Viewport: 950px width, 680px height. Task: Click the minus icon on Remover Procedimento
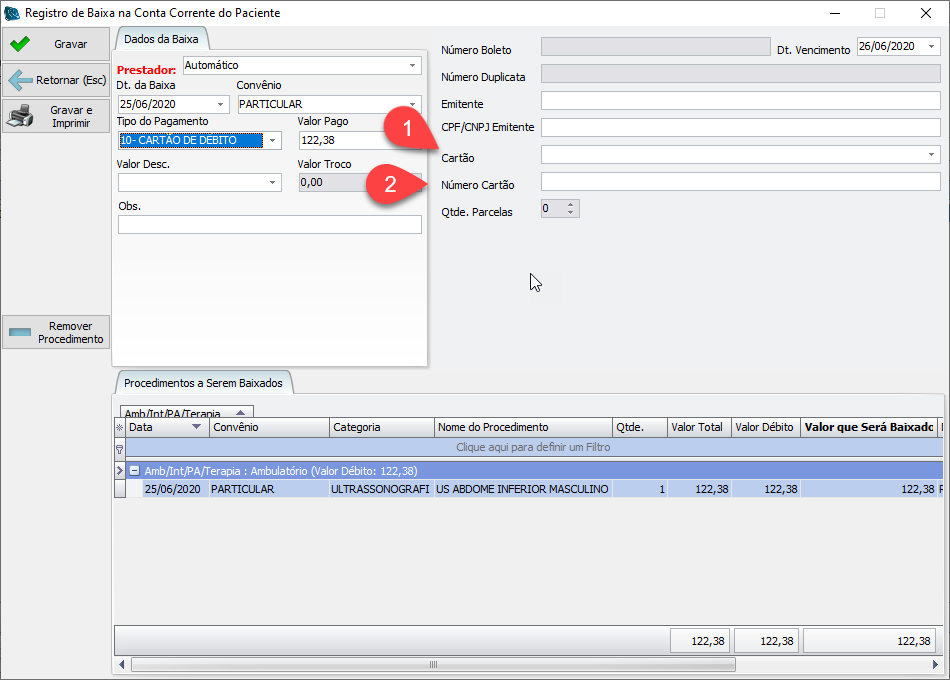[x=20, y=332]
